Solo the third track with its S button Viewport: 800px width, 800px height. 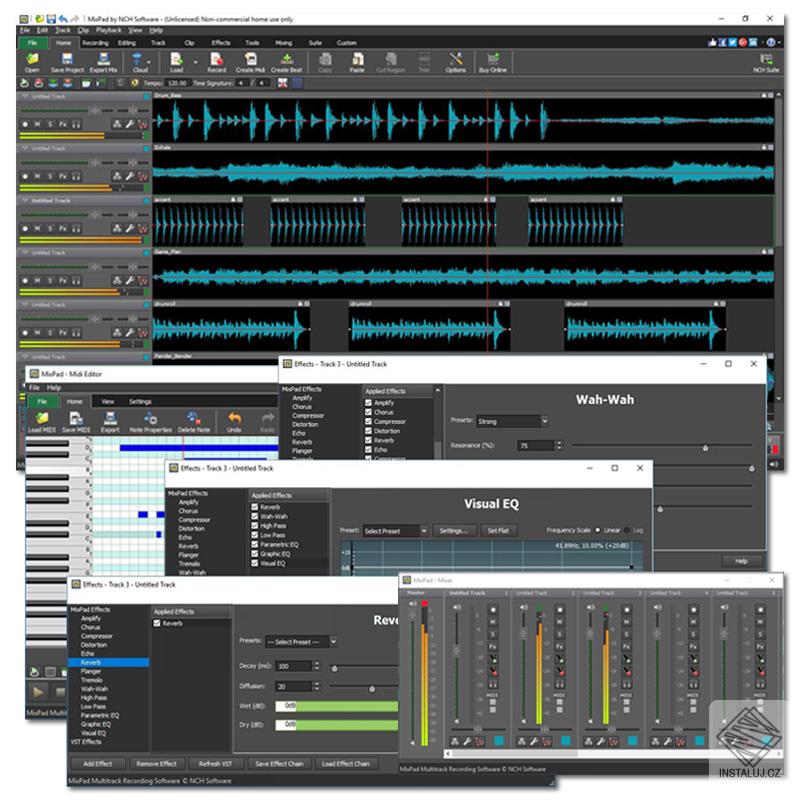(x=50, y=228)
